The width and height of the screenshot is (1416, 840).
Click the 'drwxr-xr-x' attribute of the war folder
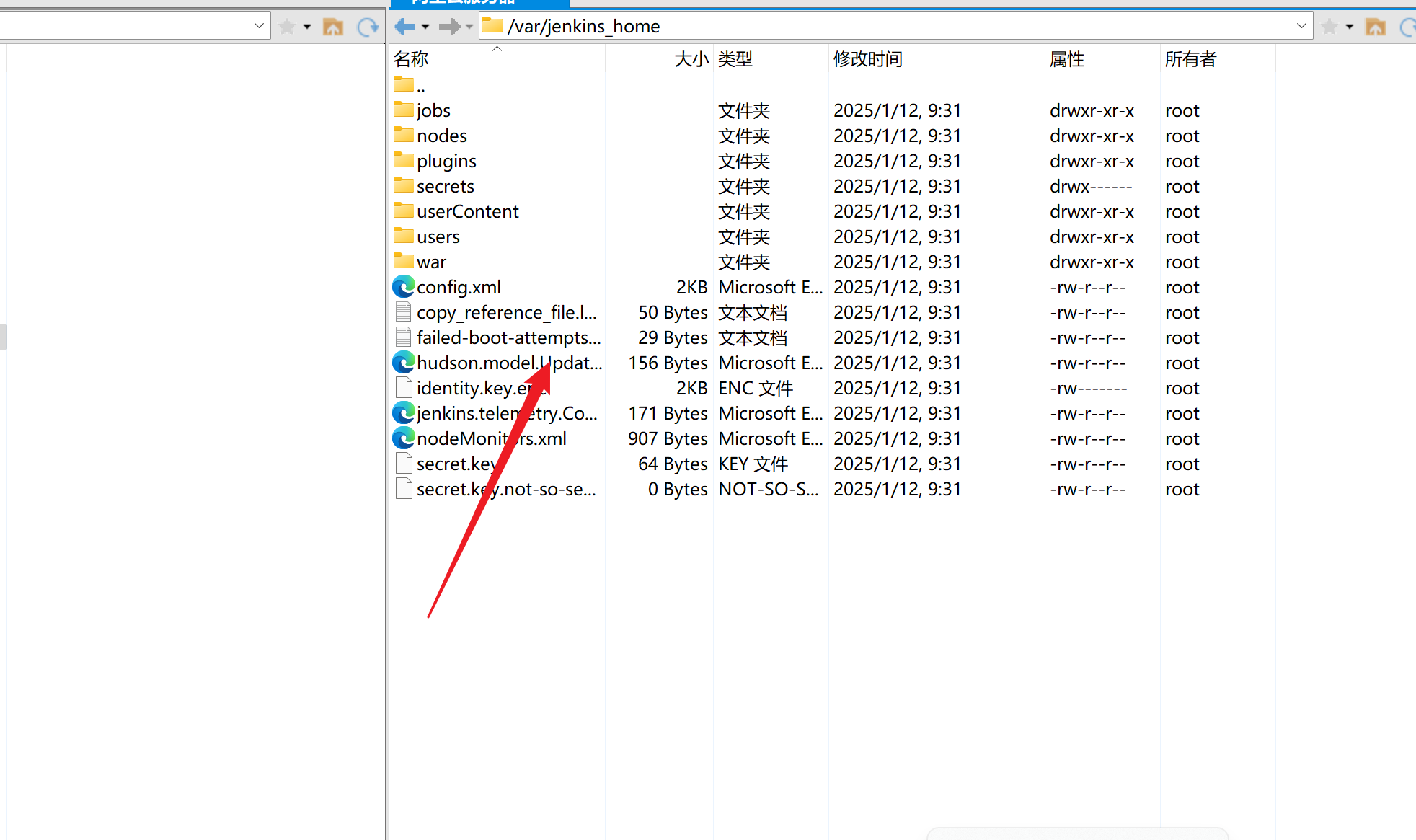click(1092, 262)
